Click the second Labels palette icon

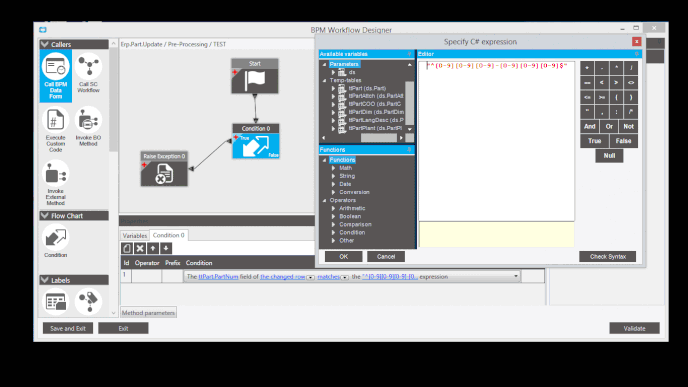(x=88, y=302)
